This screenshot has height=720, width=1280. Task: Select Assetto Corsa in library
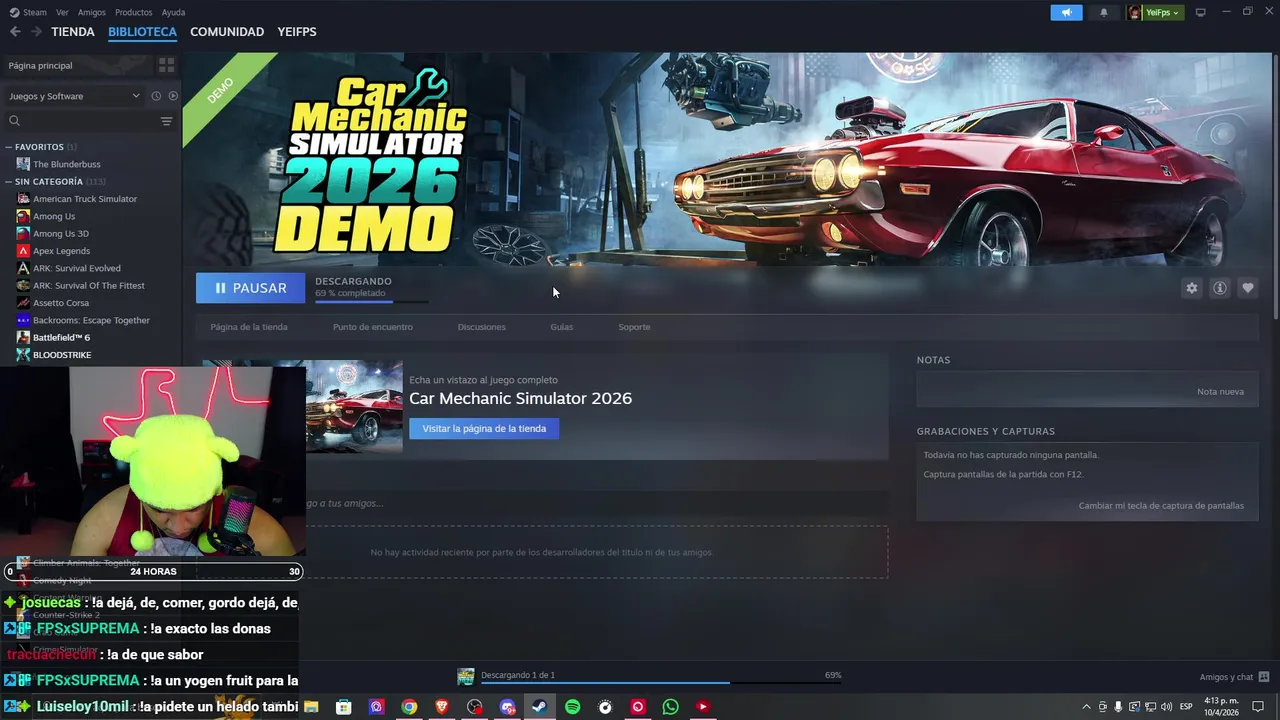(60, 303)
